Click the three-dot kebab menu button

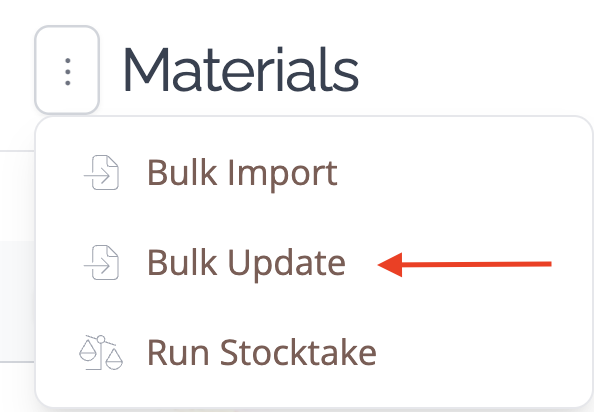click(67, 70)
